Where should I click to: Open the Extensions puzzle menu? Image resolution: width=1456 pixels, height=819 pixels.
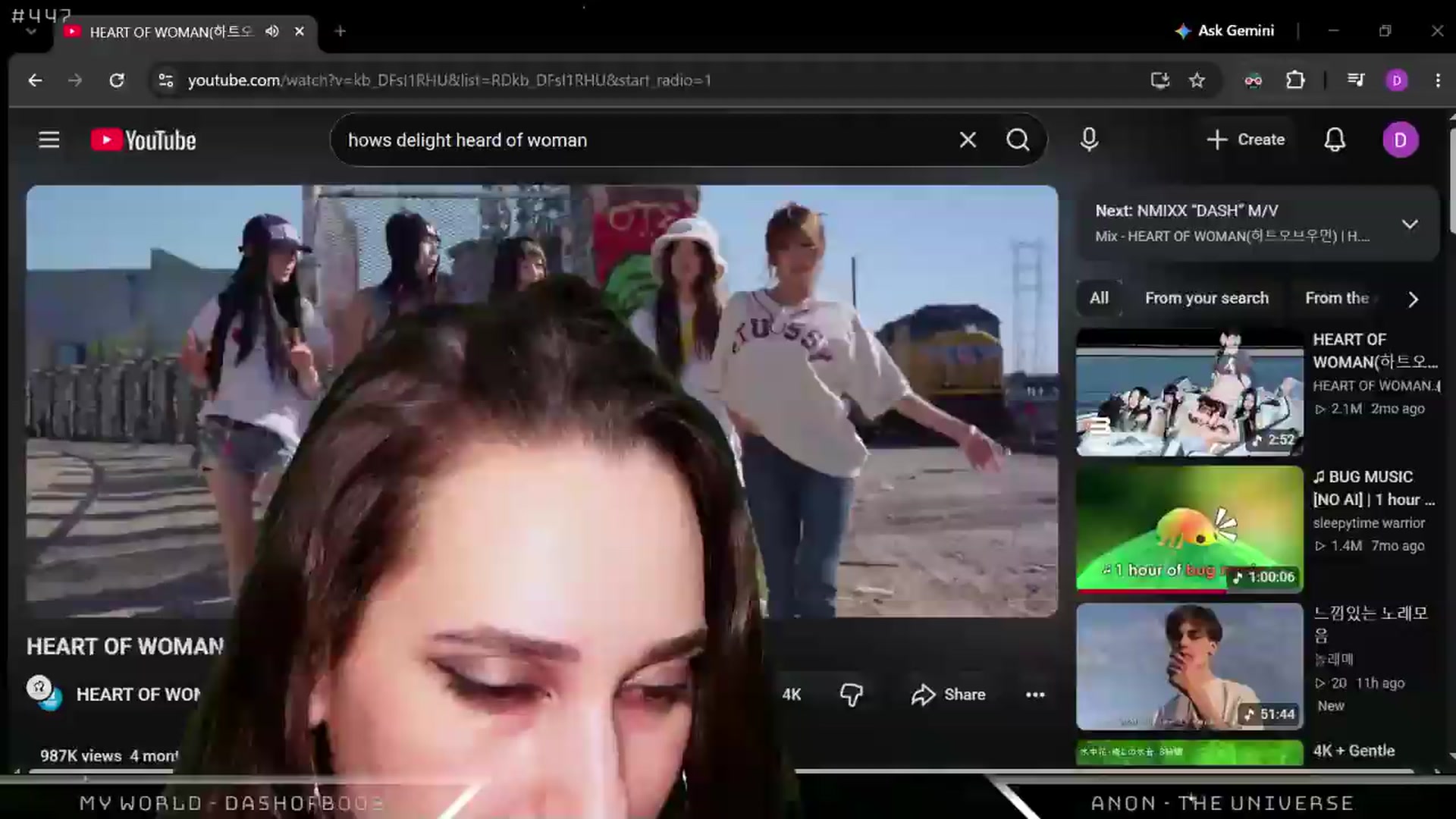tap(1295, 80)
